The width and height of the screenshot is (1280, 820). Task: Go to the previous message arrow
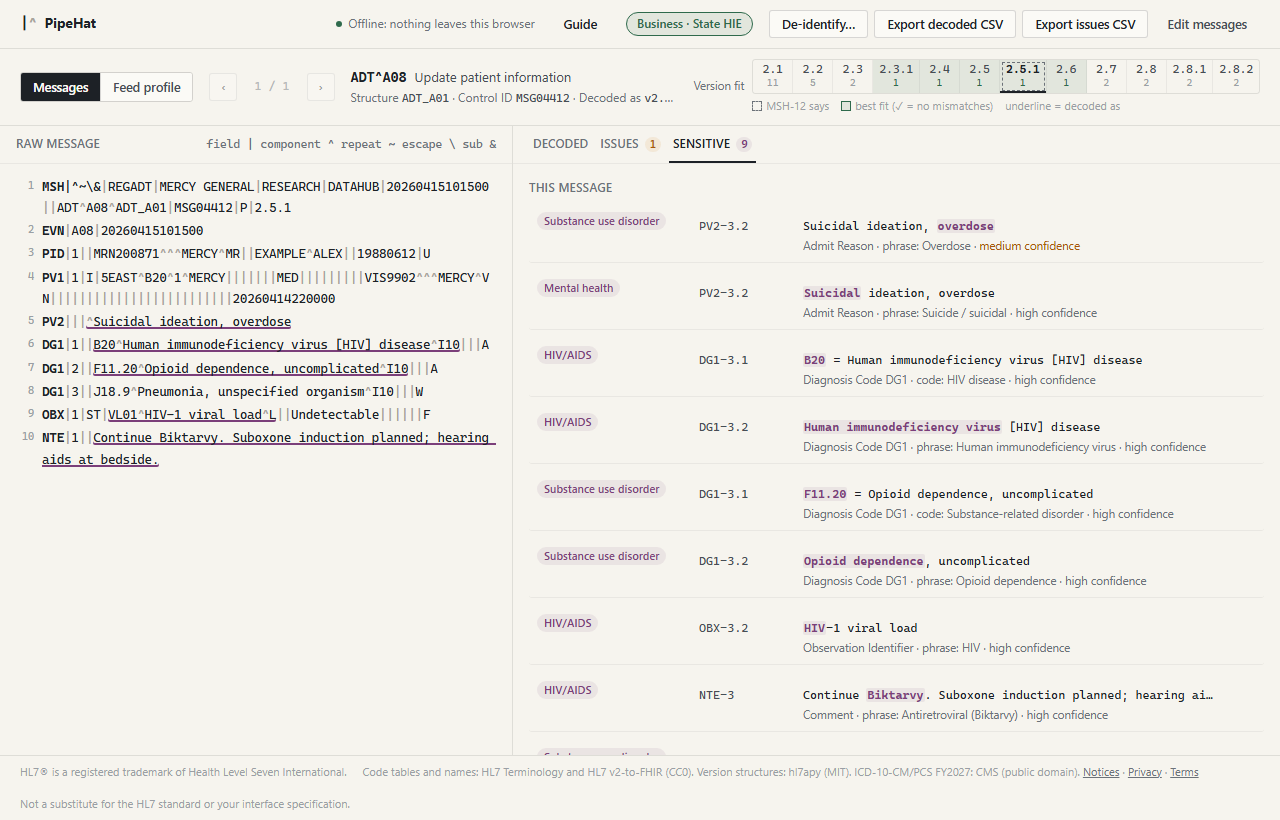coord(223,87)
